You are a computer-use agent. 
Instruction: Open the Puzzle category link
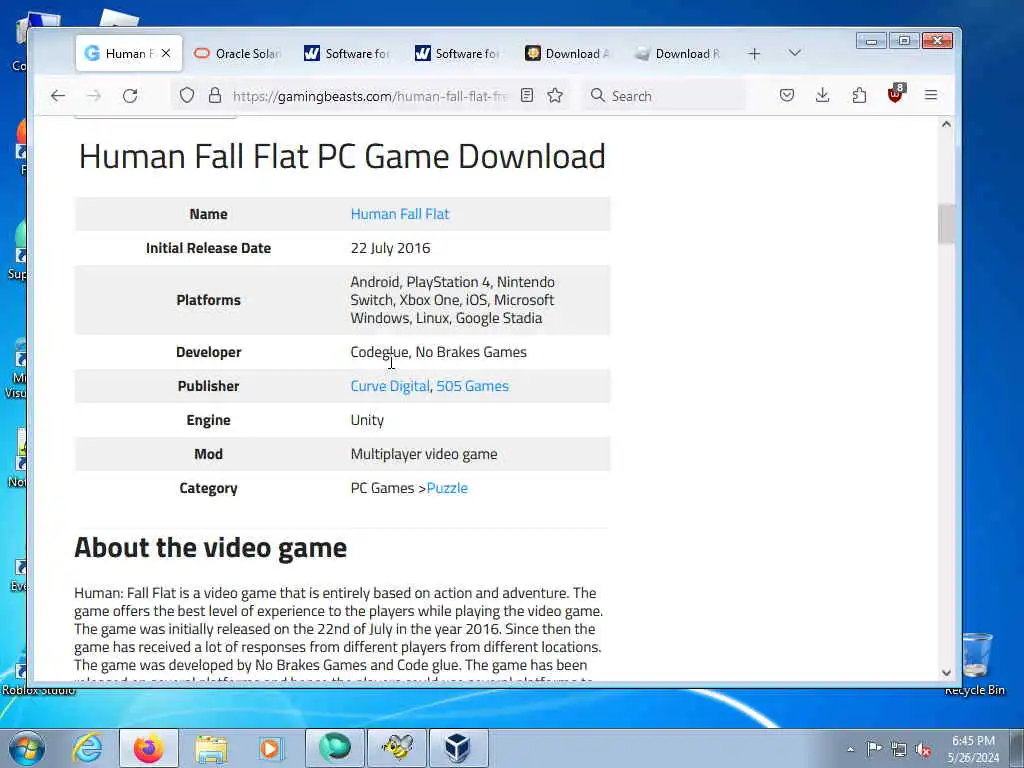point(447,488)
